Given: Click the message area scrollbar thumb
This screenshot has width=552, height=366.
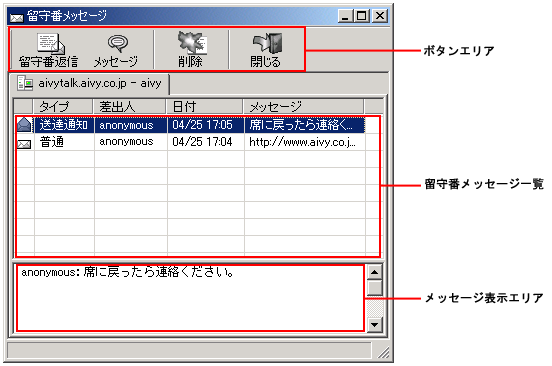Looking at the screenshot, I should coord(375,288).
